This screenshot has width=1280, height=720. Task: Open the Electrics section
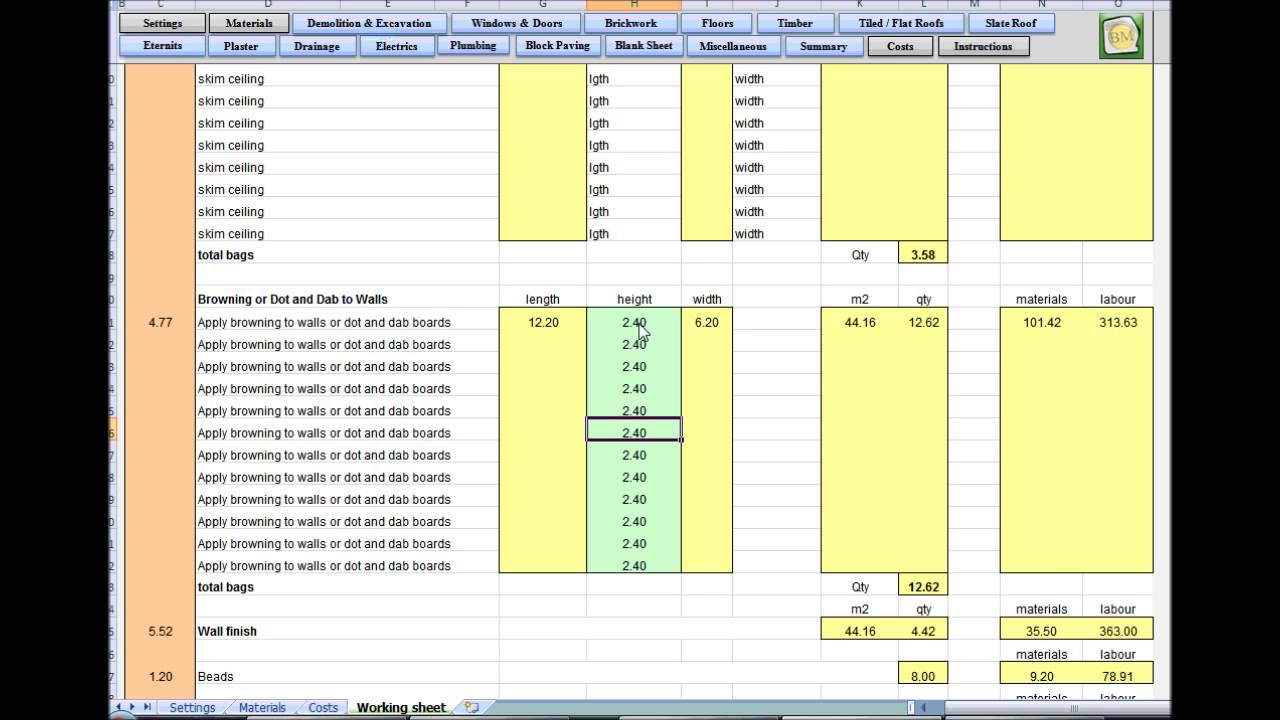(396, 46)
